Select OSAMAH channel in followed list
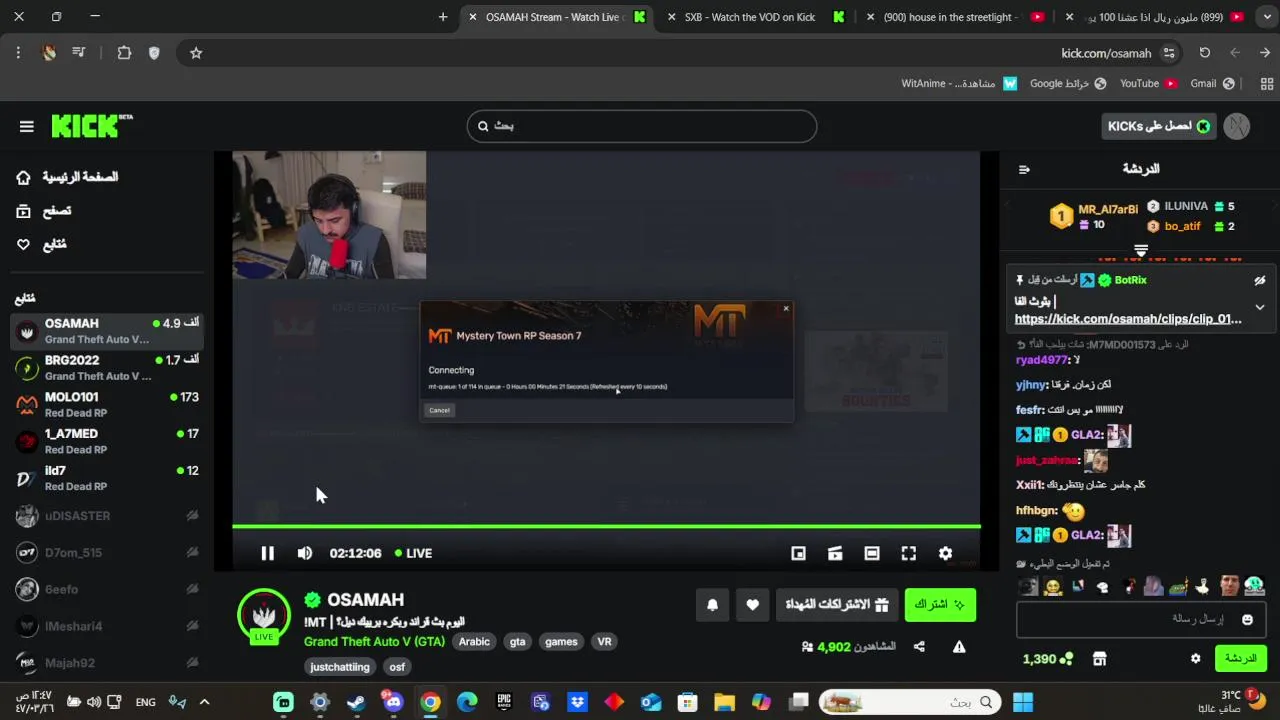The width and height of the screenshot is (1280, 720). (x=107, y=331)
